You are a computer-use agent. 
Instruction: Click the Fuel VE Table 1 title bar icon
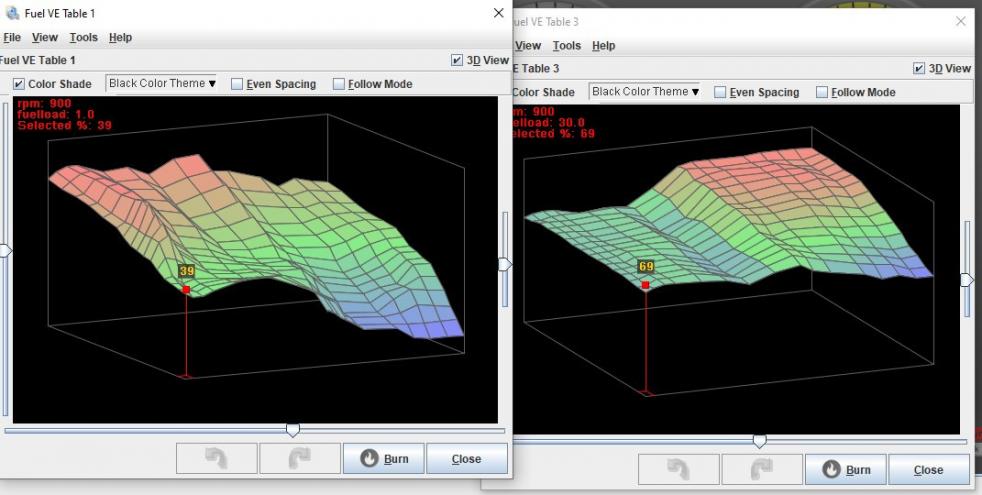11,13
